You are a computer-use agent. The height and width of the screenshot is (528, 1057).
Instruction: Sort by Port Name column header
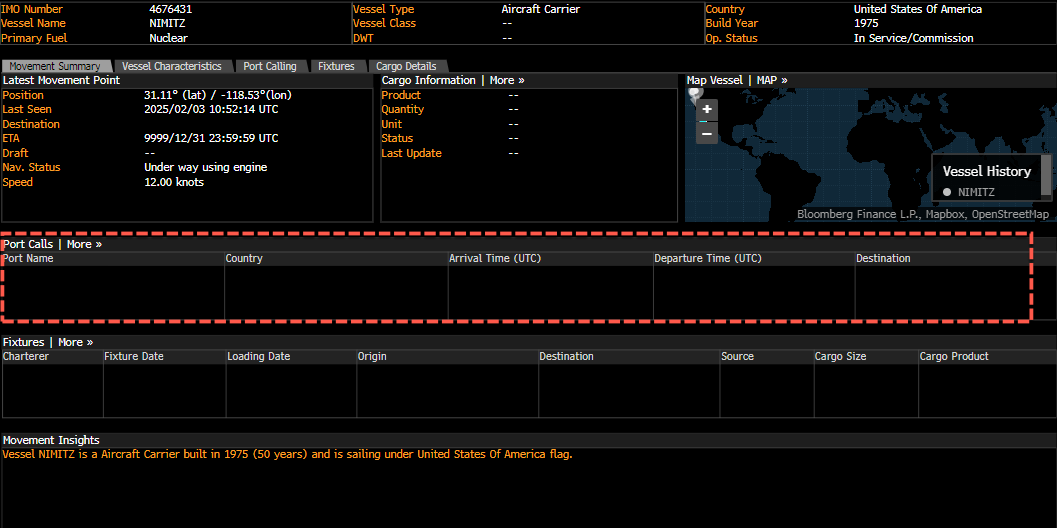point(28,258)
